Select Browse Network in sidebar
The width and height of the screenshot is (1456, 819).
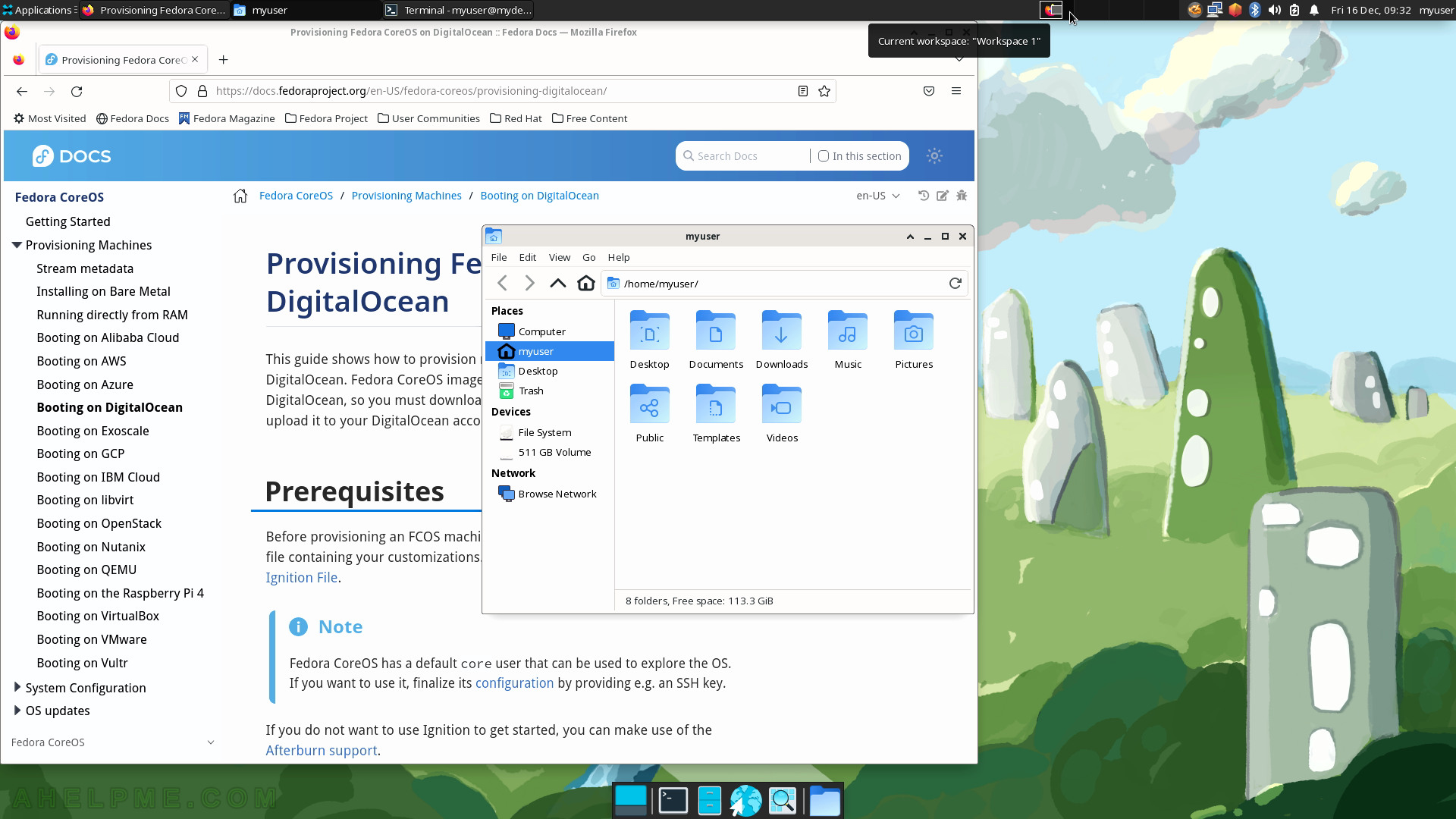(x=549, y=494)
